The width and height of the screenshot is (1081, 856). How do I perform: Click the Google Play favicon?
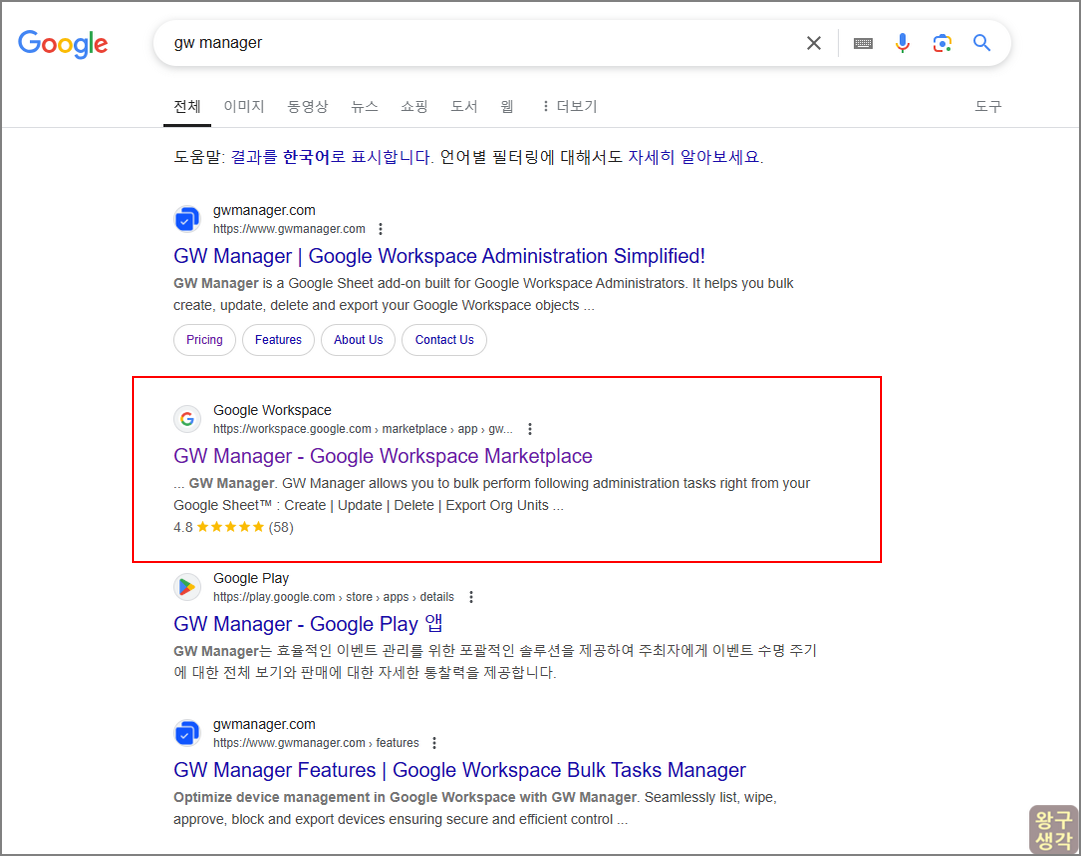187,587
